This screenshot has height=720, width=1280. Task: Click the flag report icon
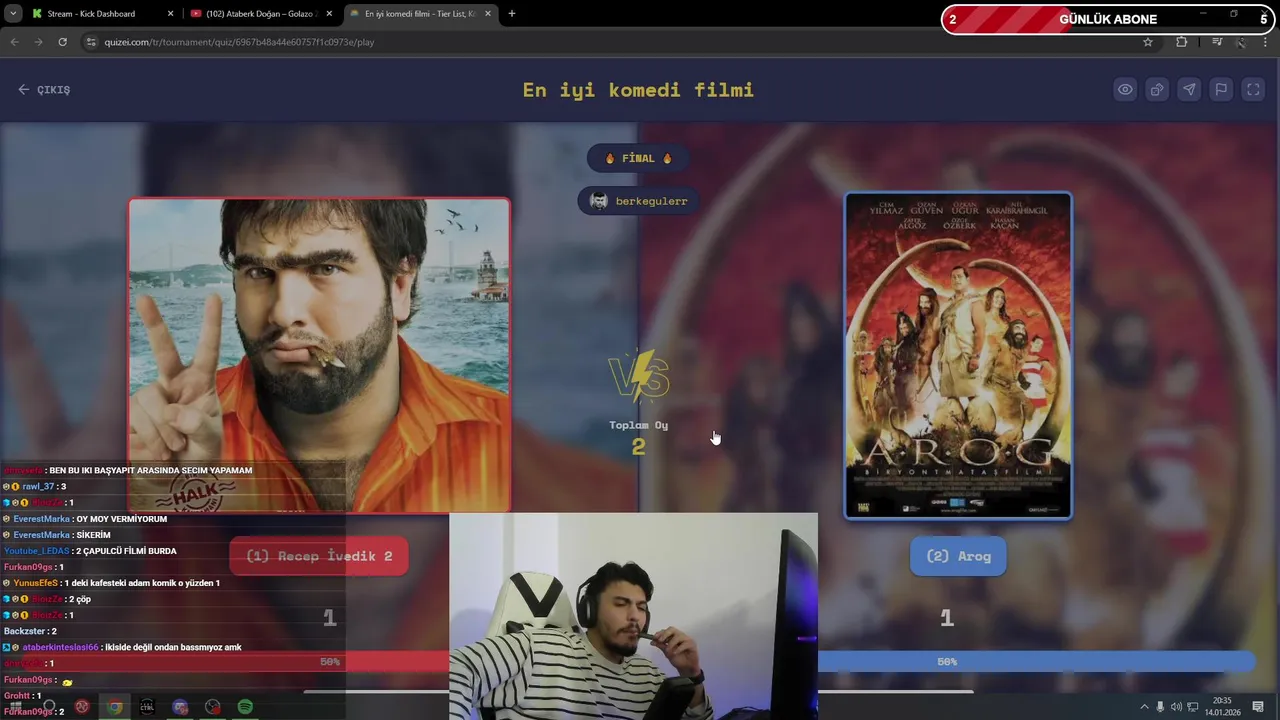pyautogui.click(x=1221, y=89)
